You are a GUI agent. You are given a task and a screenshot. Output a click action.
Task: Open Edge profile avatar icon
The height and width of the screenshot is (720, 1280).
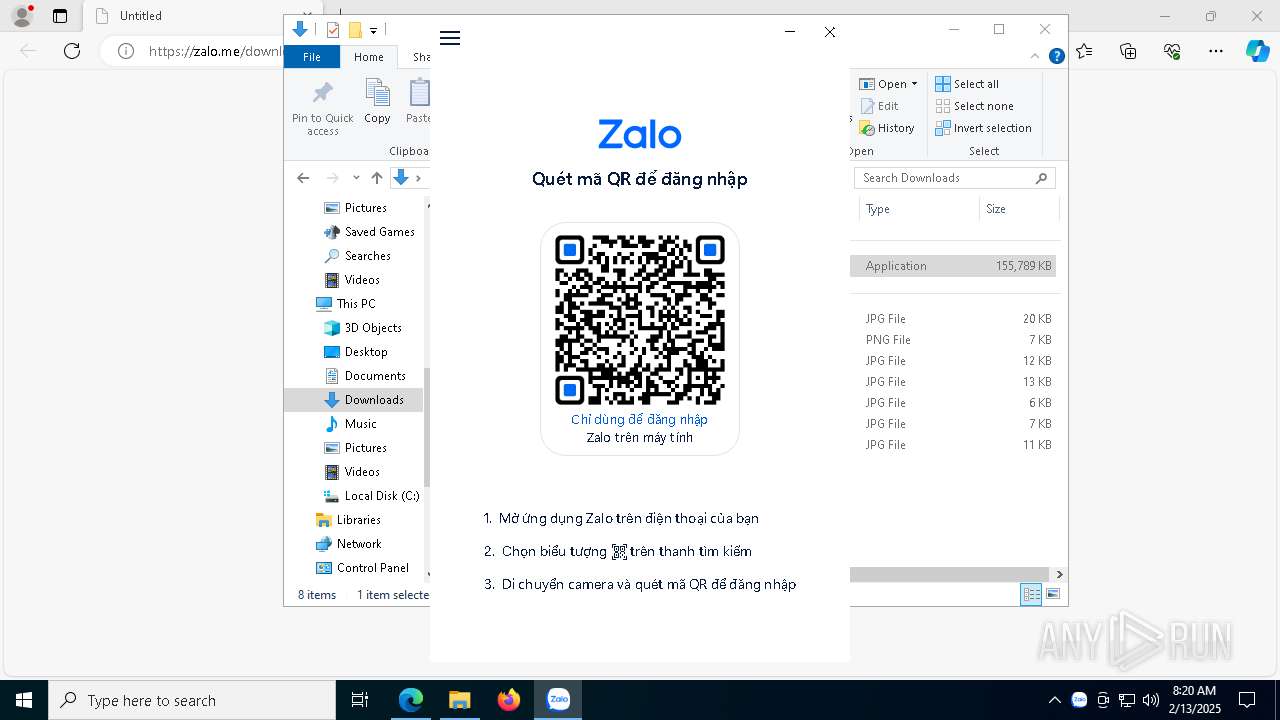(22, 16)
